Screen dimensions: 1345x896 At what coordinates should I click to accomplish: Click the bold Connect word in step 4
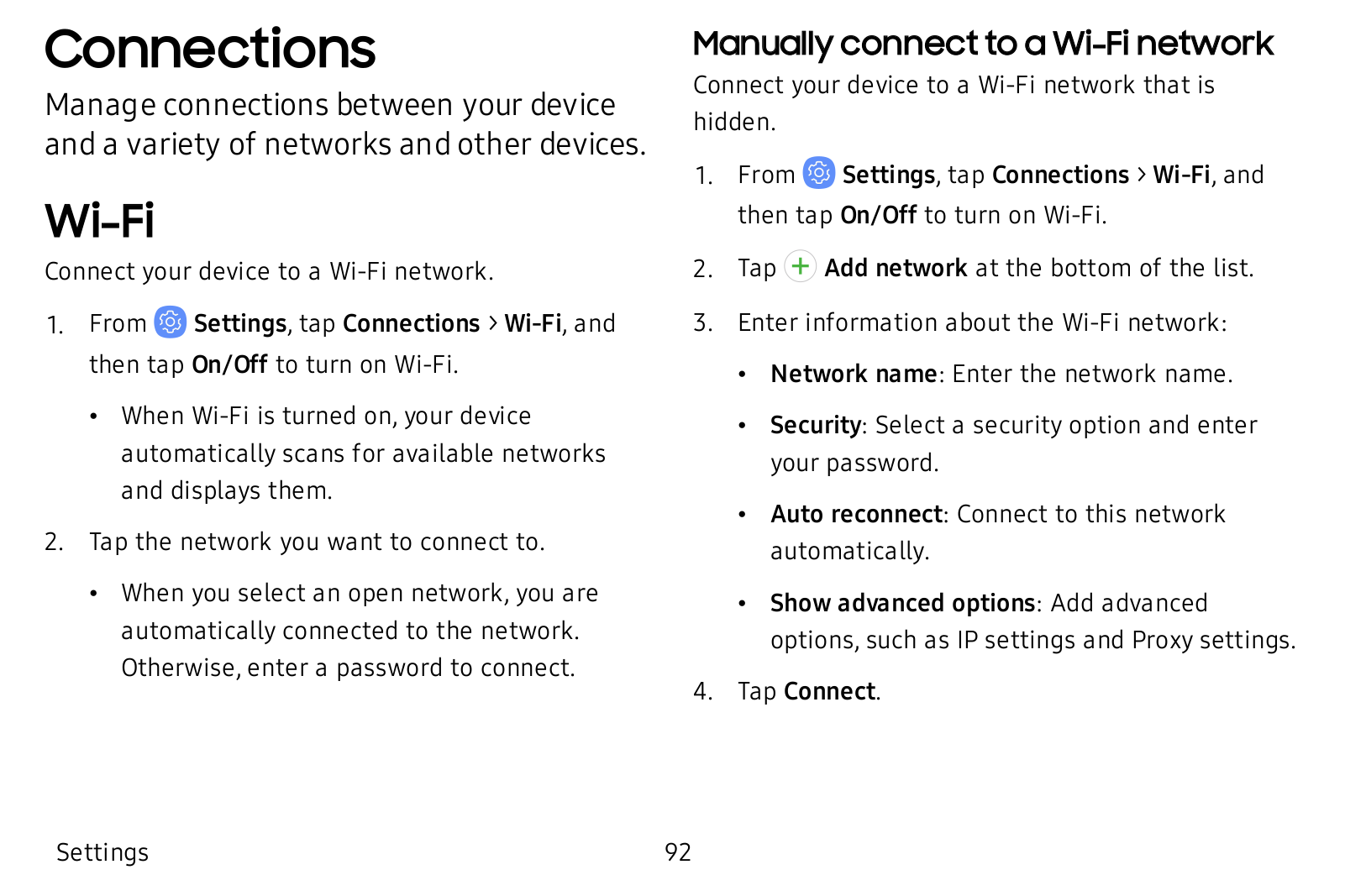[829, 691]
